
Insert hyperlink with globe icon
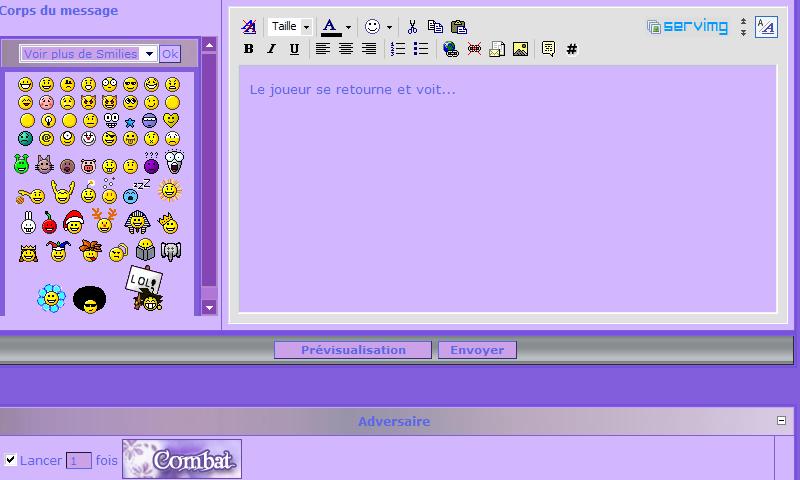coord(450,49)
